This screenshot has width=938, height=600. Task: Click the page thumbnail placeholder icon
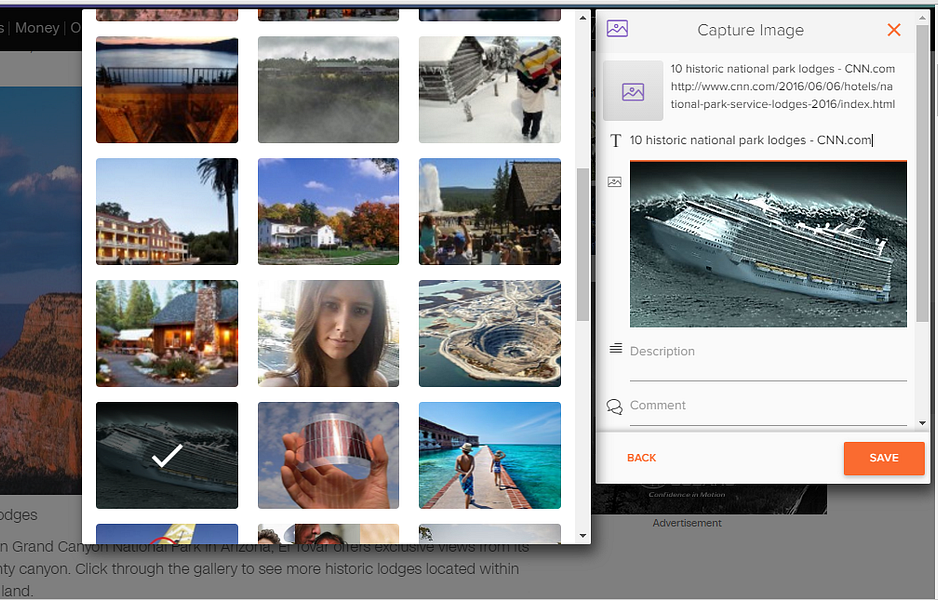(x=633, y=91)
